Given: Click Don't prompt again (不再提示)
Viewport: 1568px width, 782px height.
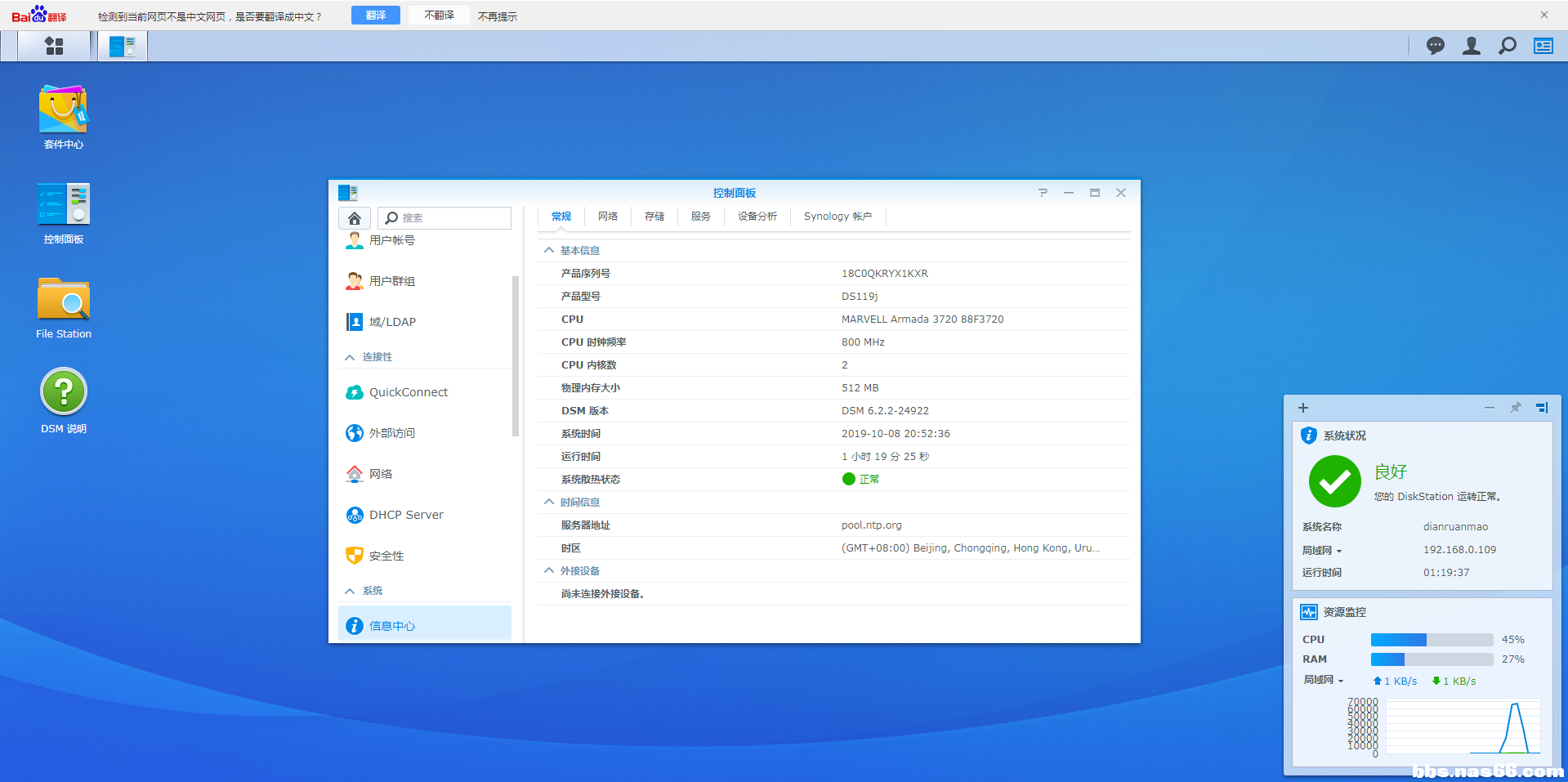Looking at the screenshot, I should click(x=498, y=16).
